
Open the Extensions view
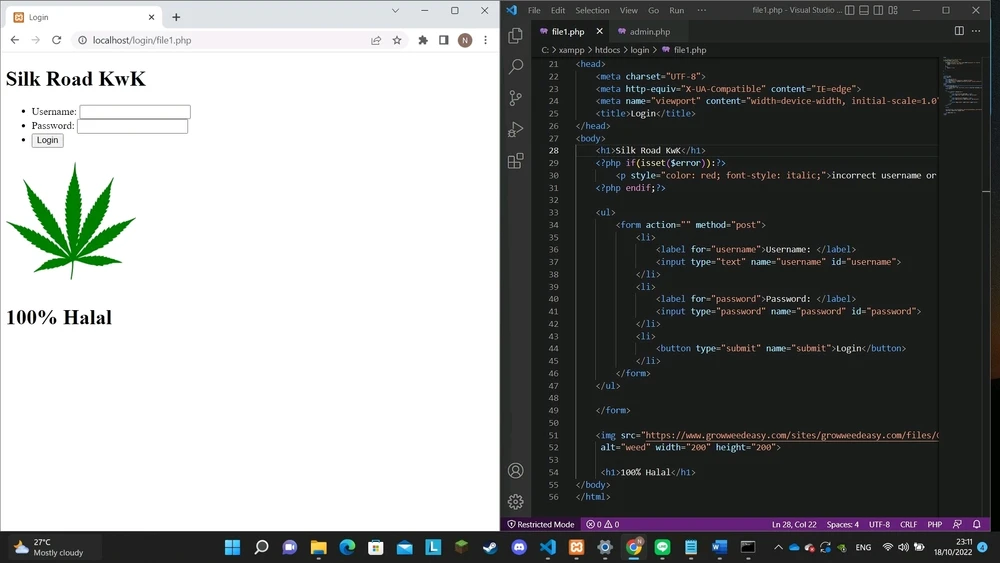click(x=516, y=160)
